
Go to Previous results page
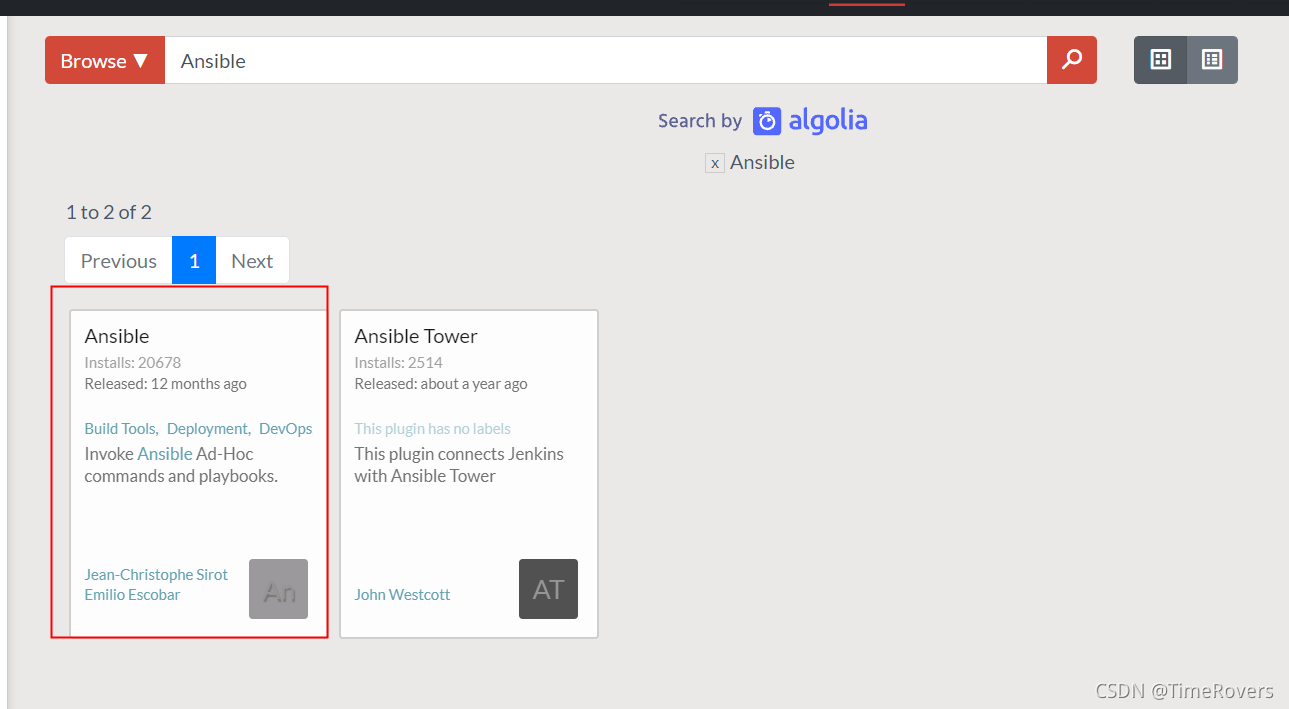coord(118,261)
